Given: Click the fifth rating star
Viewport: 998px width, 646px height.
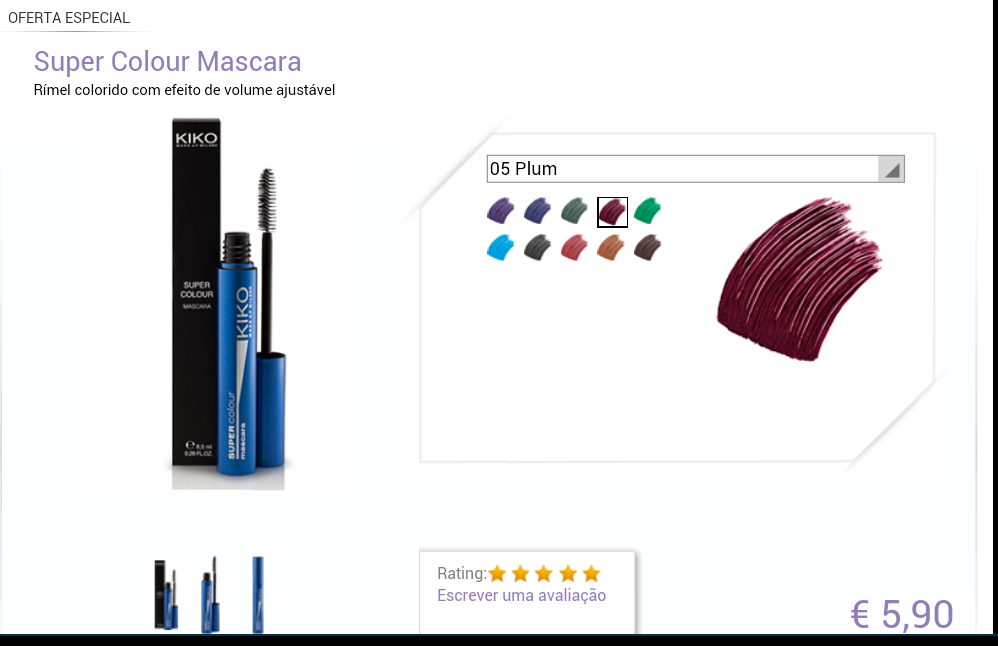Looking at the screenshot, I should 591,574.
